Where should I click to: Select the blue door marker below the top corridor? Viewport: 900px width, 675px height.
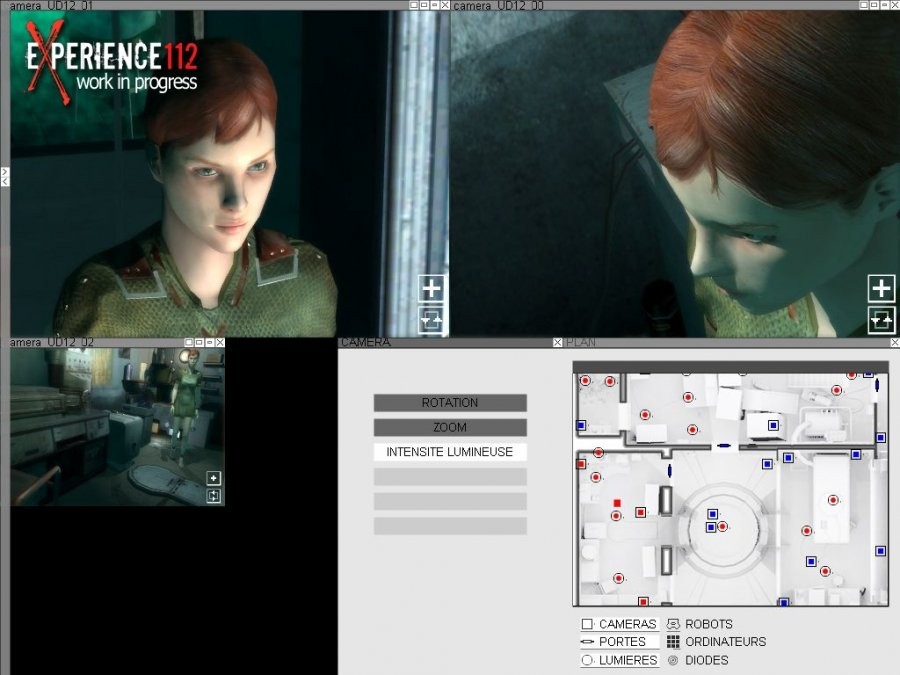point(723,445)
